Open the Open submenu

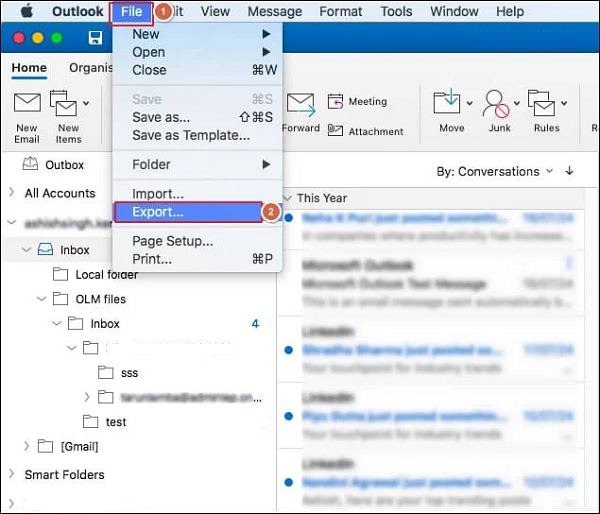(198, 52)
